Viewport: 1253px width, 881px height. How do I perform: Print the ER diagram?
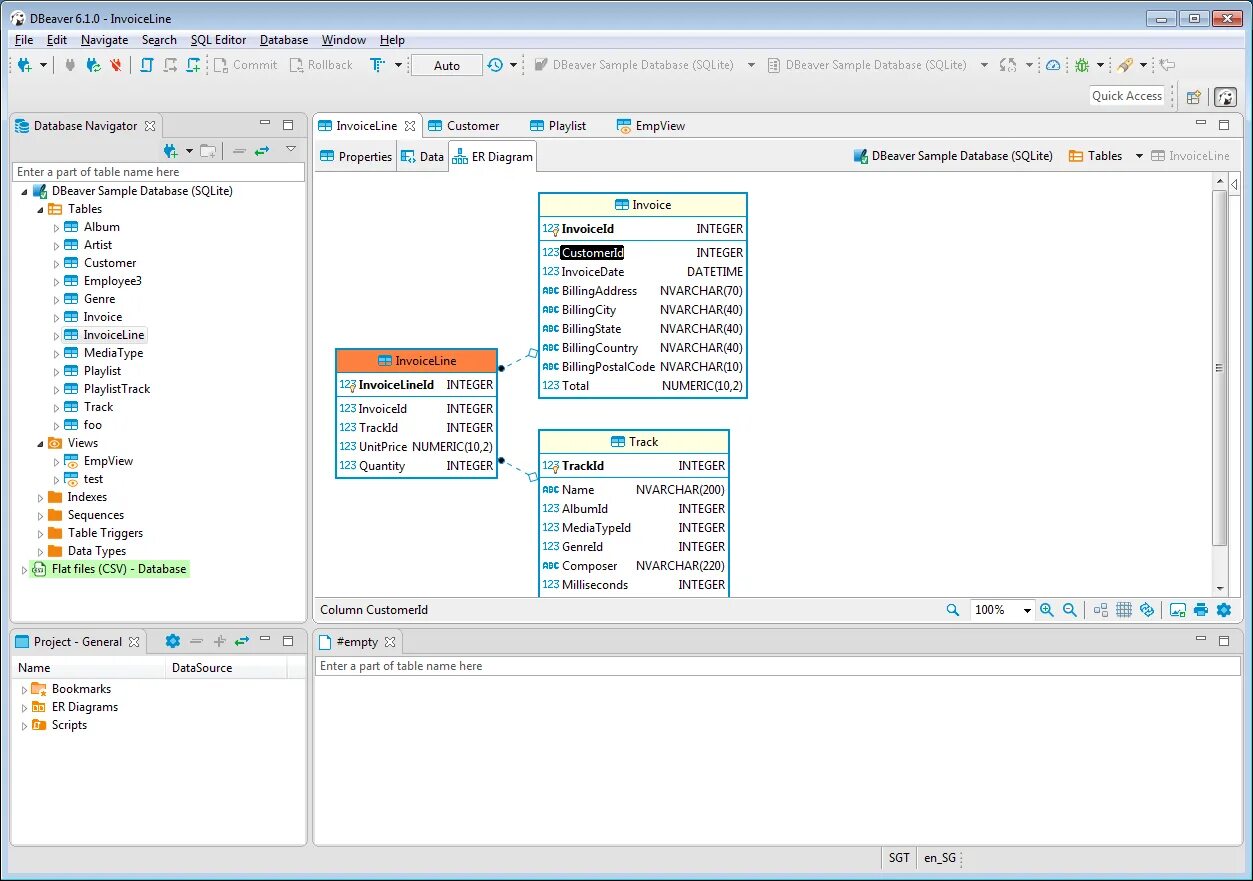[1201, 610]
